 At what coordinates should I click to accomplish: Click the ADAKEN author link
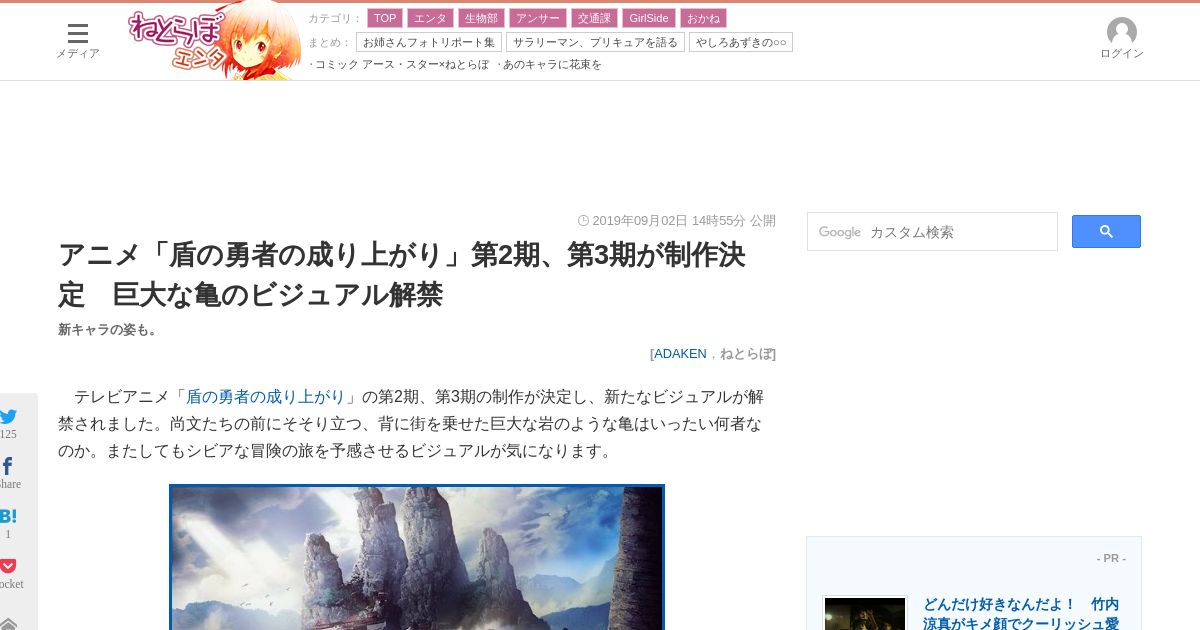click(x=680, y=354)
